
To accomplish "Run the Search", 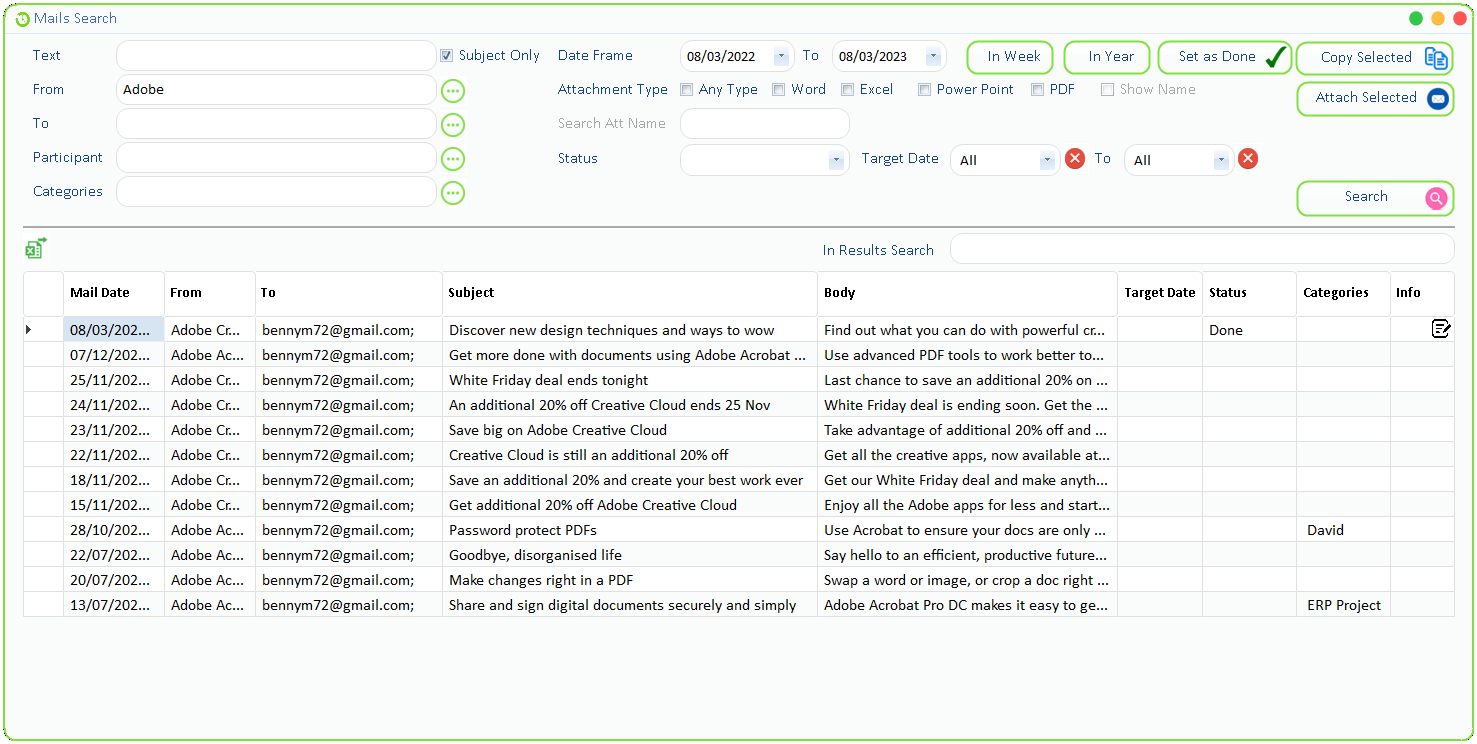I will (1375, 197).
